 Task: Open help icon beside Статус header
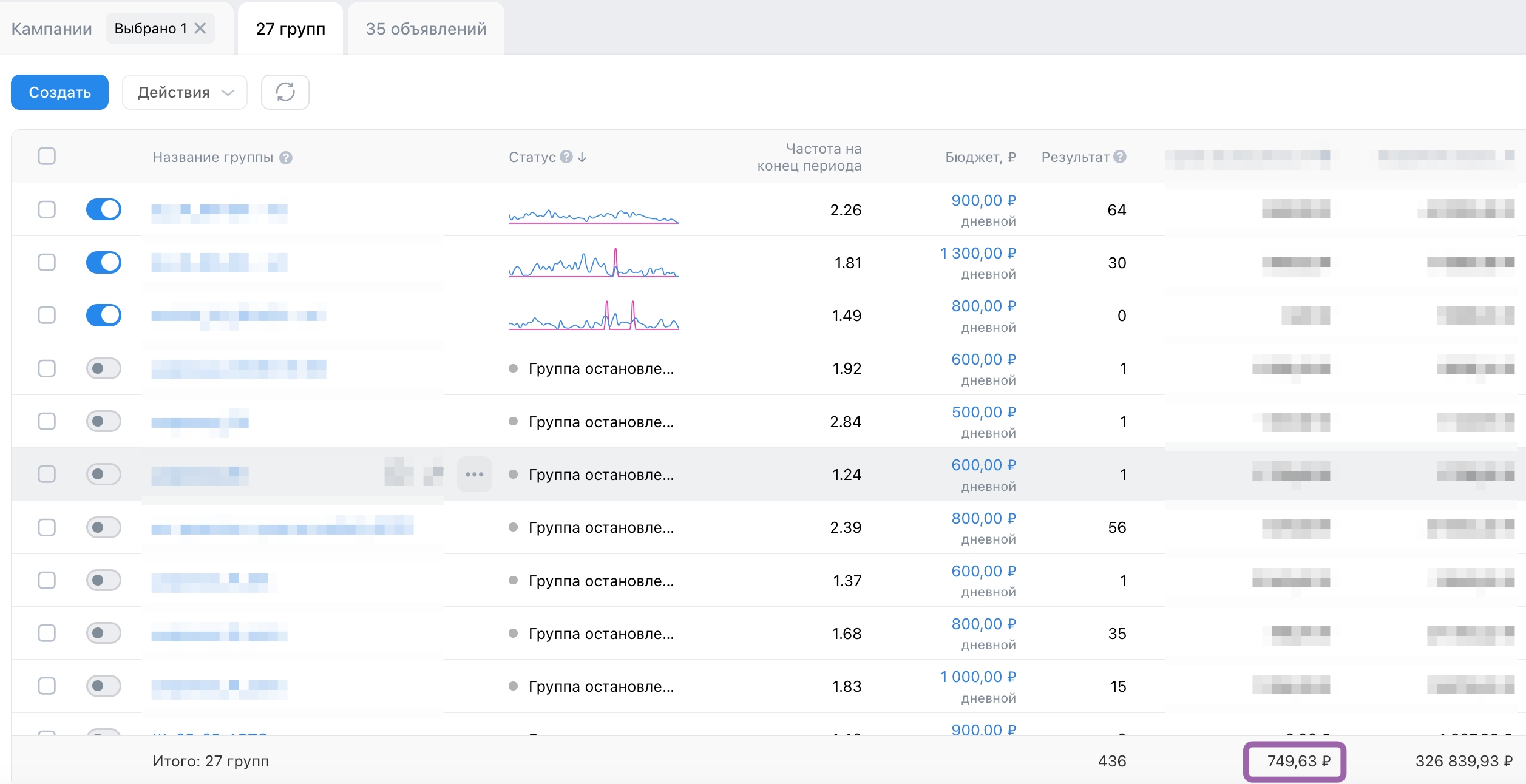pyautogui.click(x=566, y=157)
